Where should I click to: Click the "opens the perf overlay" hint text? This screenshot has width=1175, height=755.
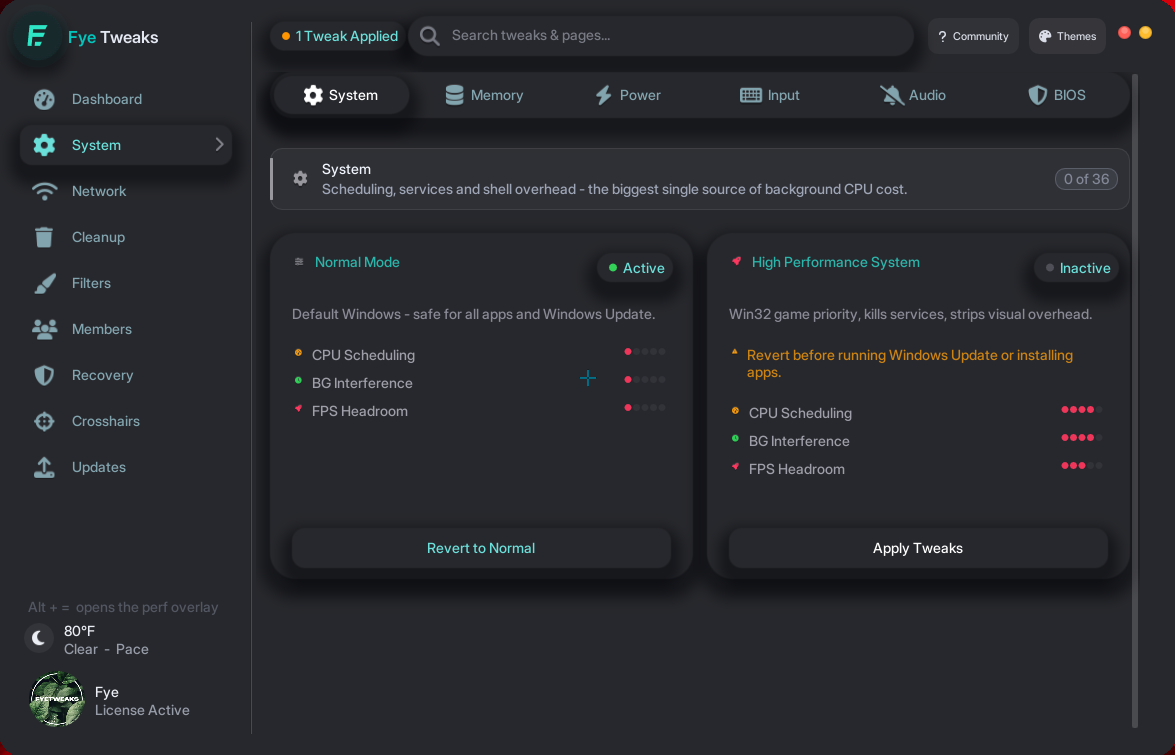click(x=147, y=607)
